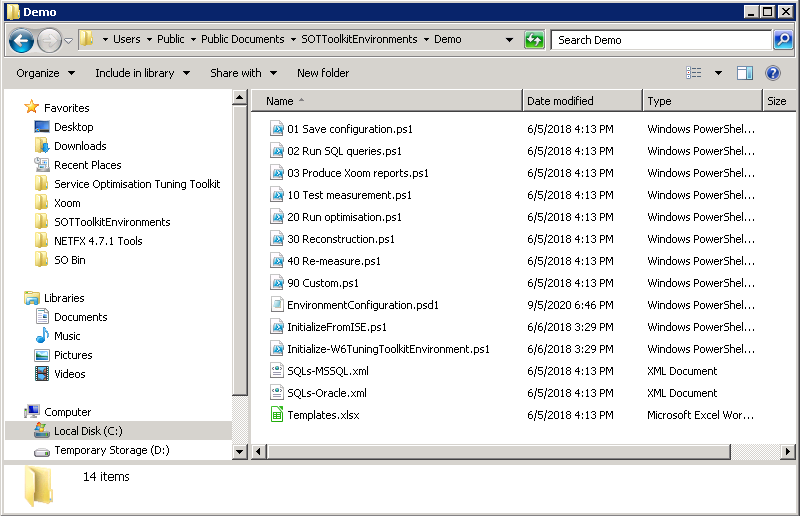Screen dimensions: 800x516
Task: Click the search magnifier icon
Action: 783,40
